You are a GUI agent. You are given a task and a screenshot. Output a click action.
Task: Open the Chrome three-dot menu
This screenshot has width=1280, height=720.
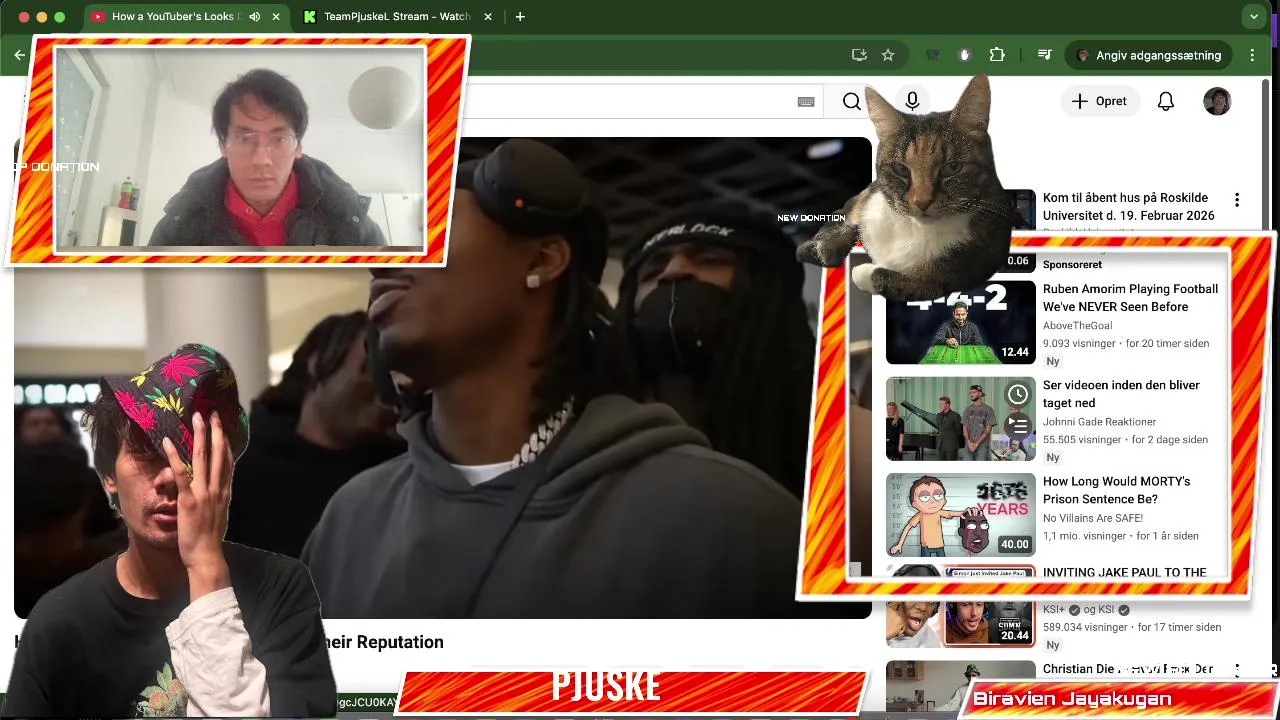click(1252, 55)
